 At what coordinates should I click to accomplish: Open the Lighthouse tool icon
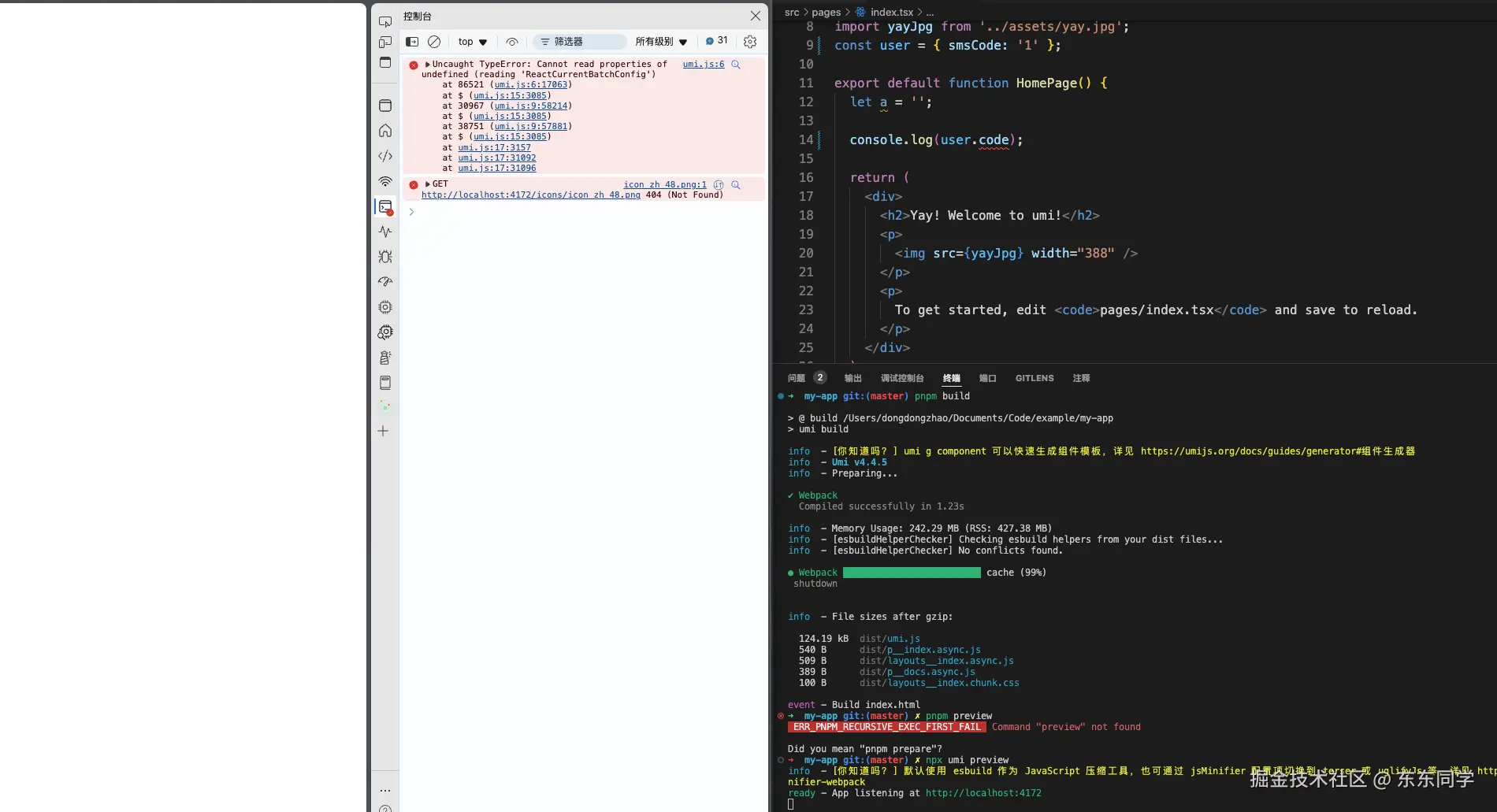(x=385, y=358)
